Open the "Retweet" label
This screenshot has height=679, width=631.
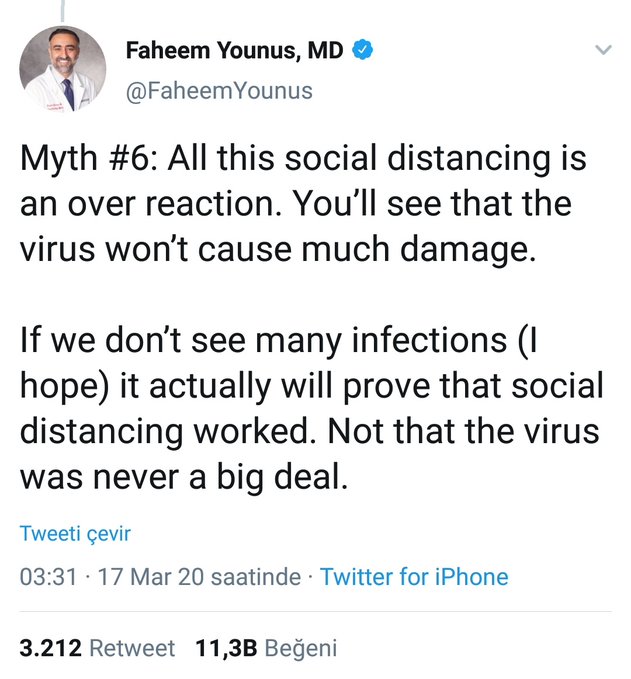132,648
